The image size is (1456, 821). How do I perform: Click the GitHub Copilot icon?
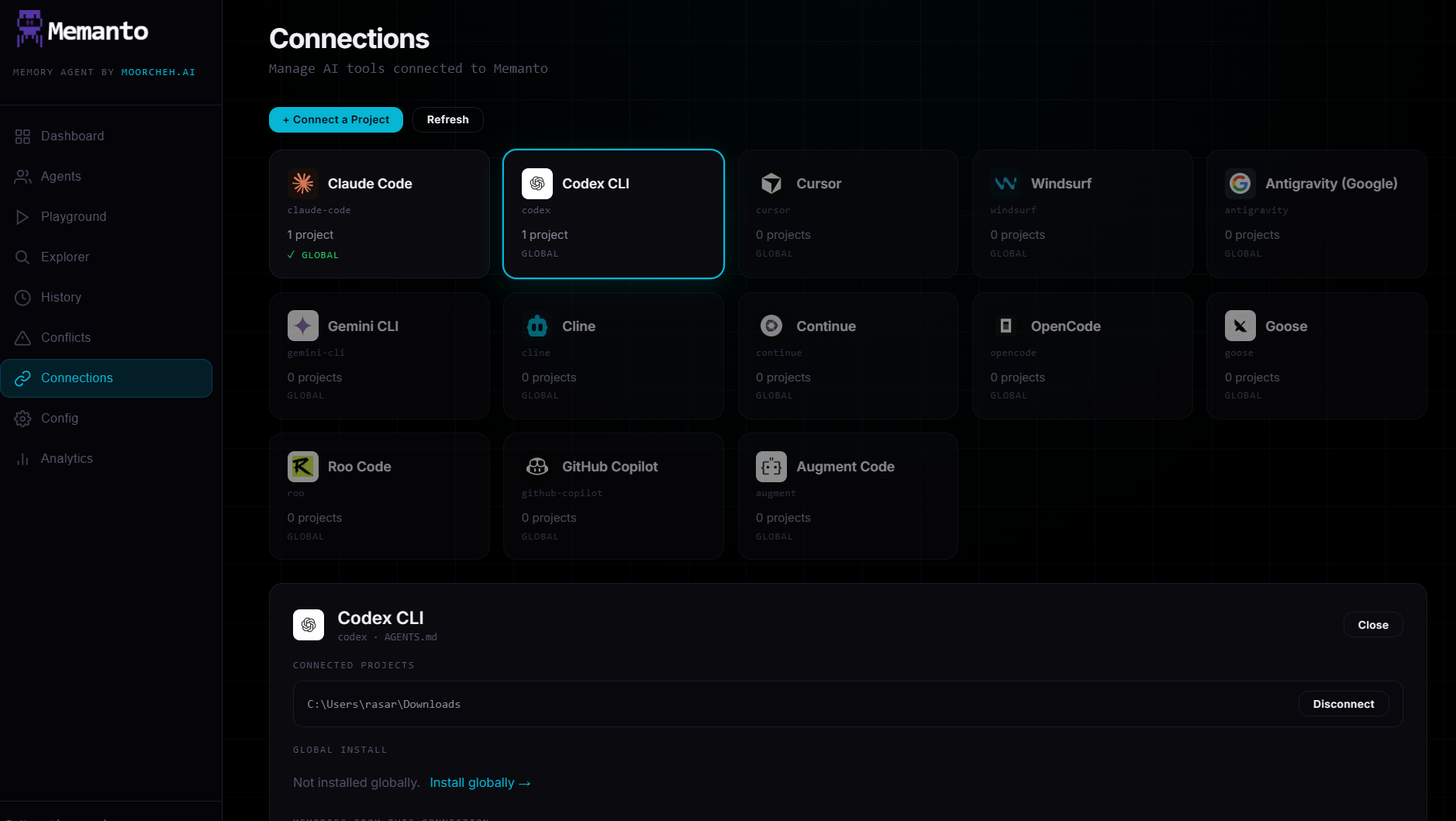pos(537,467)
